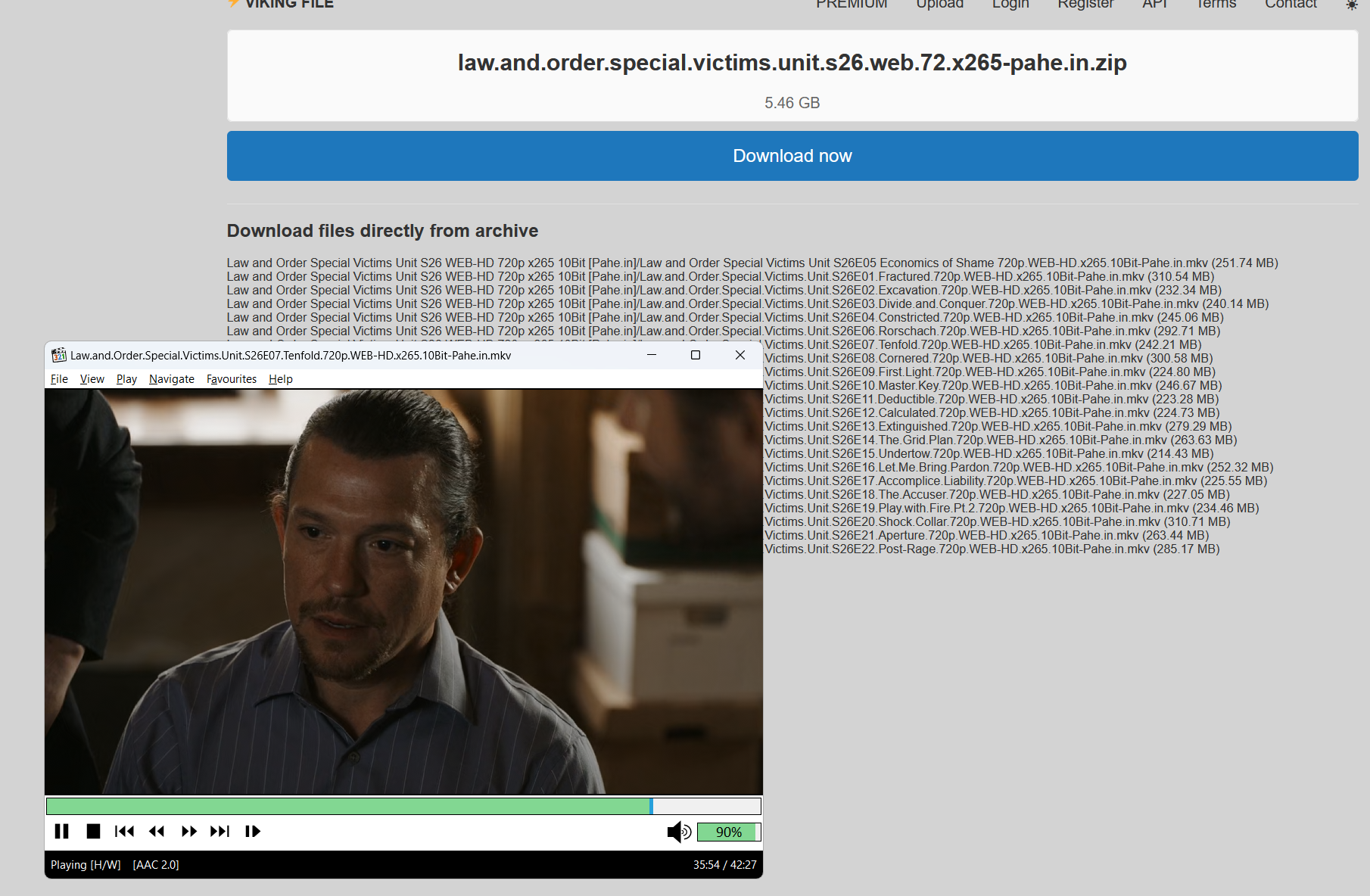Image resolution: width=1370 pixels, height=896 pixels.
Task: Skip to the next file in the player
Action: click(x=220, y=832)
